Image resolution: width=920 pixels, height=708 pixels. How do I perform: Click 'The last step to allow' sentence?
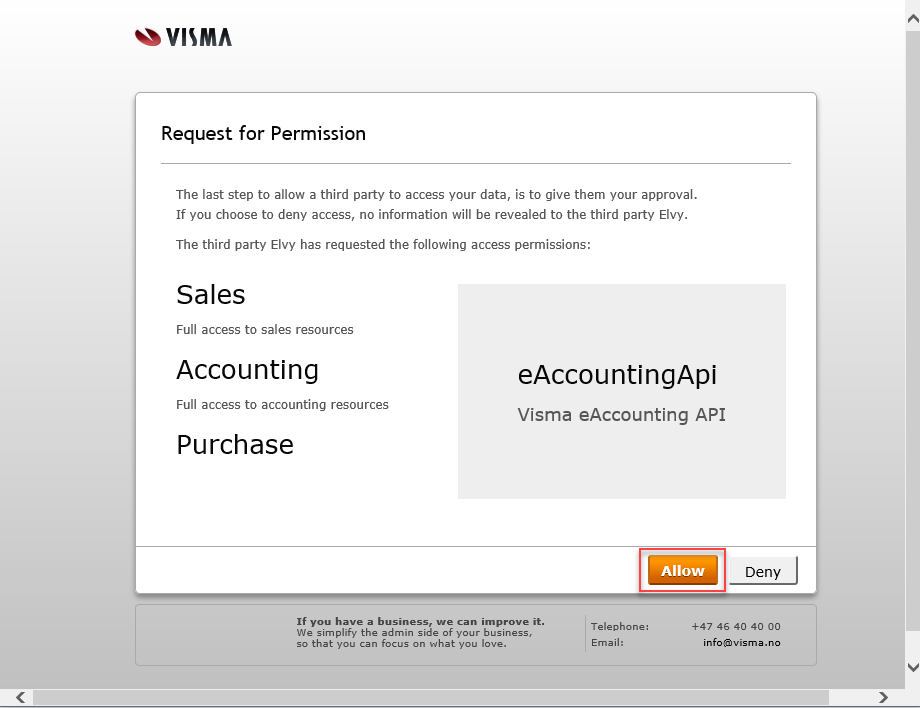tap(437, 195)
